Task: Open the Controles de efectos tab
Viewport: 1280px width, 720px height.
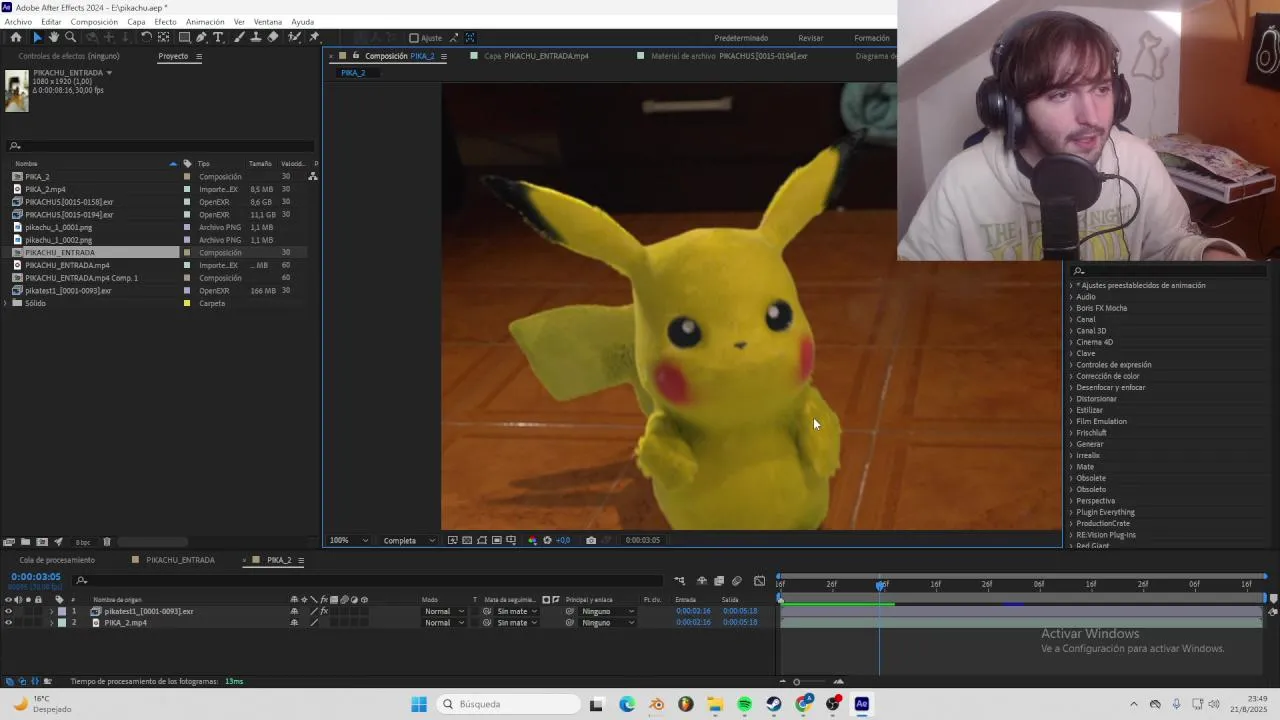Action: (x=68, y=56)
